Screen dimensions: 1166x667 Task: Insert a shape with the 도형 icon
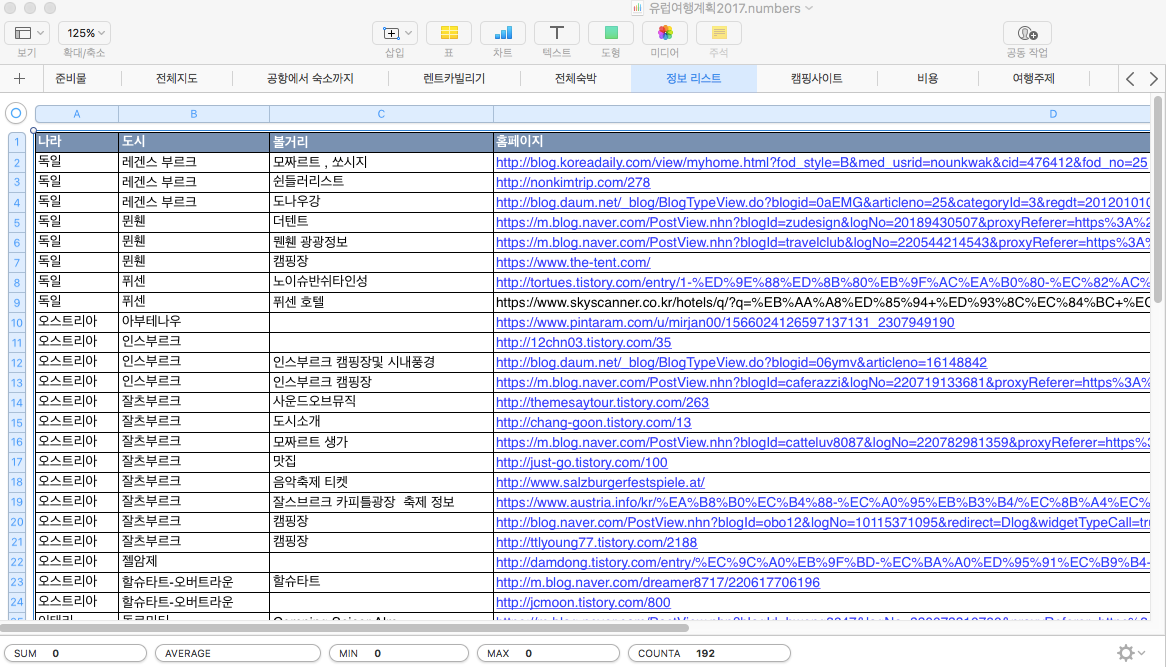coord(611,33)
